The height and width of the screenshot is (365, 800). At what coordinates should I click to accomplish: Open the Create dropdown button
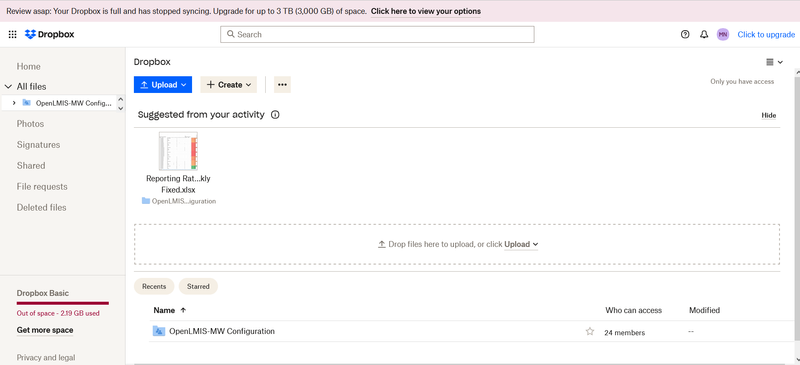(229, 85)
